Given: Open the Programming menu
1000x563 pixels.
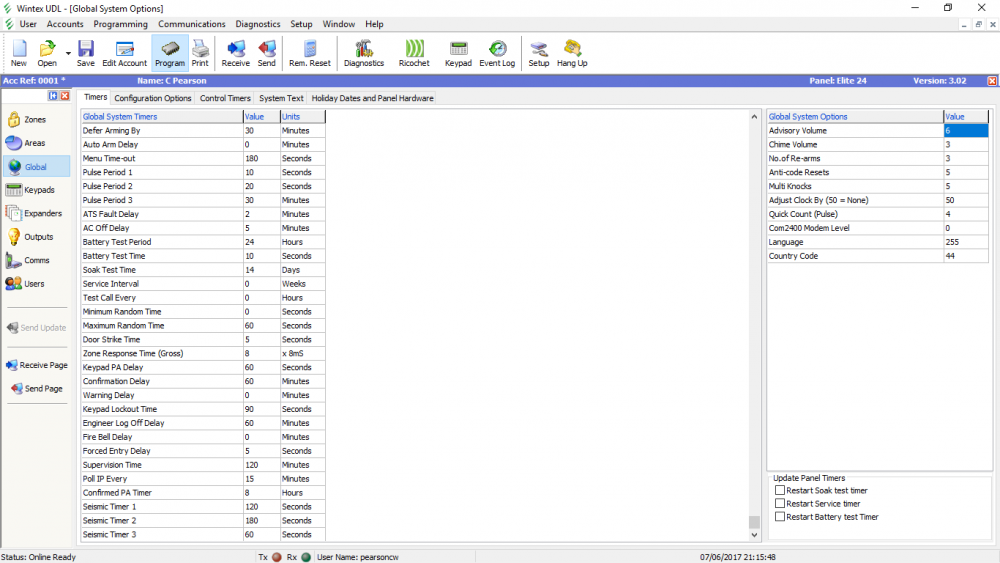Looking at the screenshot, I should coord(120,24).
